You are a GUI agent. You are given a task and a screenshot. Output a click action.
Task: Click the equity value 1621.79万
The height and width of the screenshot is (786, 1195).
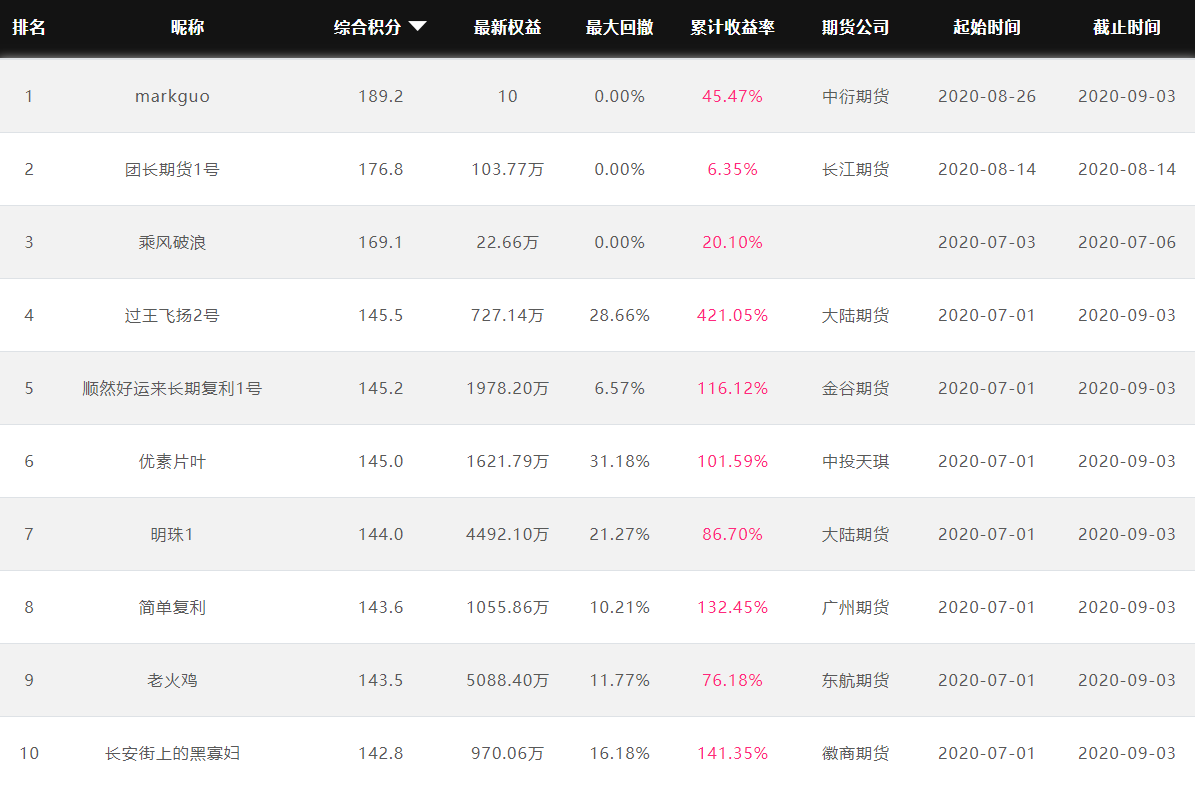[x=508, y=461]
